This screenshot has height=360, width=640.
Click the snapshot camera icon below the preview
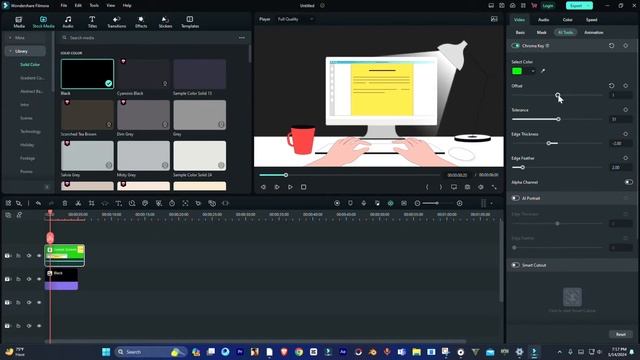click(467, 187)
